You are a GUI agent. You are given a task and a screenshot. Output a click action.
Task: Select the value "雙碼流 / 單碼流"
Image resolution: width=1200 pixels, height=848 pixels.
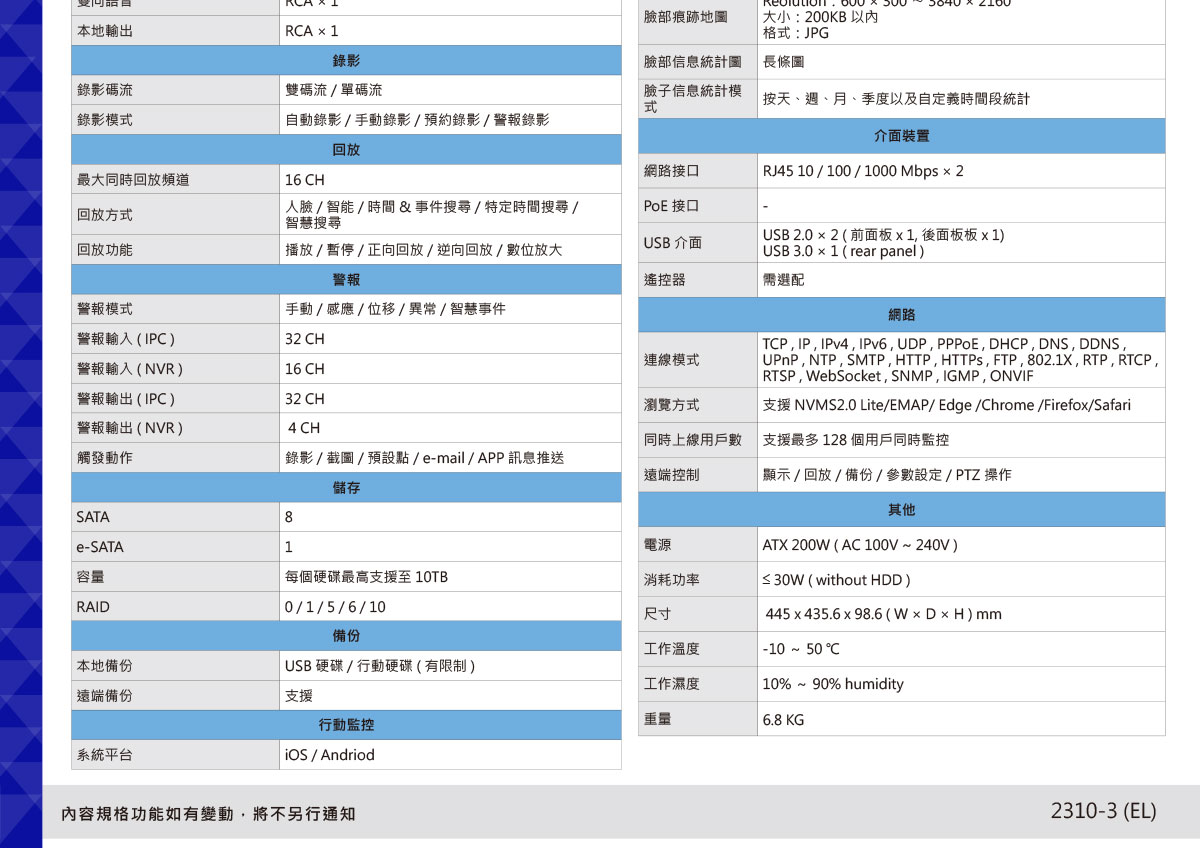(334, 90)
